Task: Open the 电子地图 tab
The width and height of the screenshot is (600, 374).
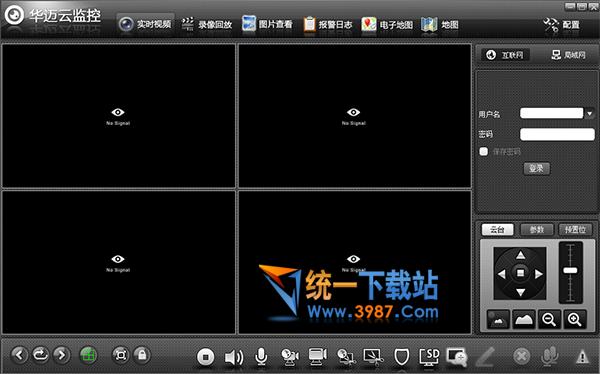Action: coord(387,24)
